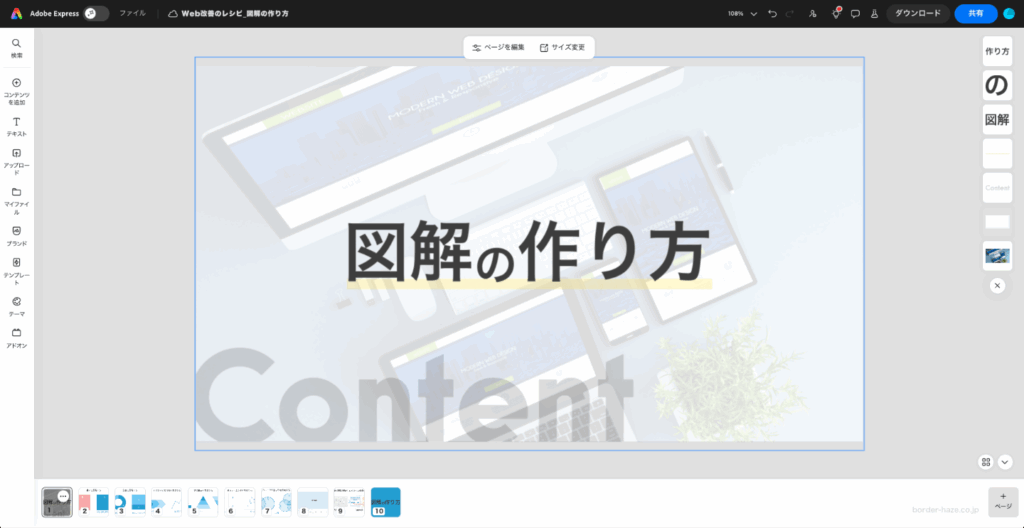Click the Download (ダウンロード) button
The width and height of the screenshot is (1024, 528).
[917, 14]
